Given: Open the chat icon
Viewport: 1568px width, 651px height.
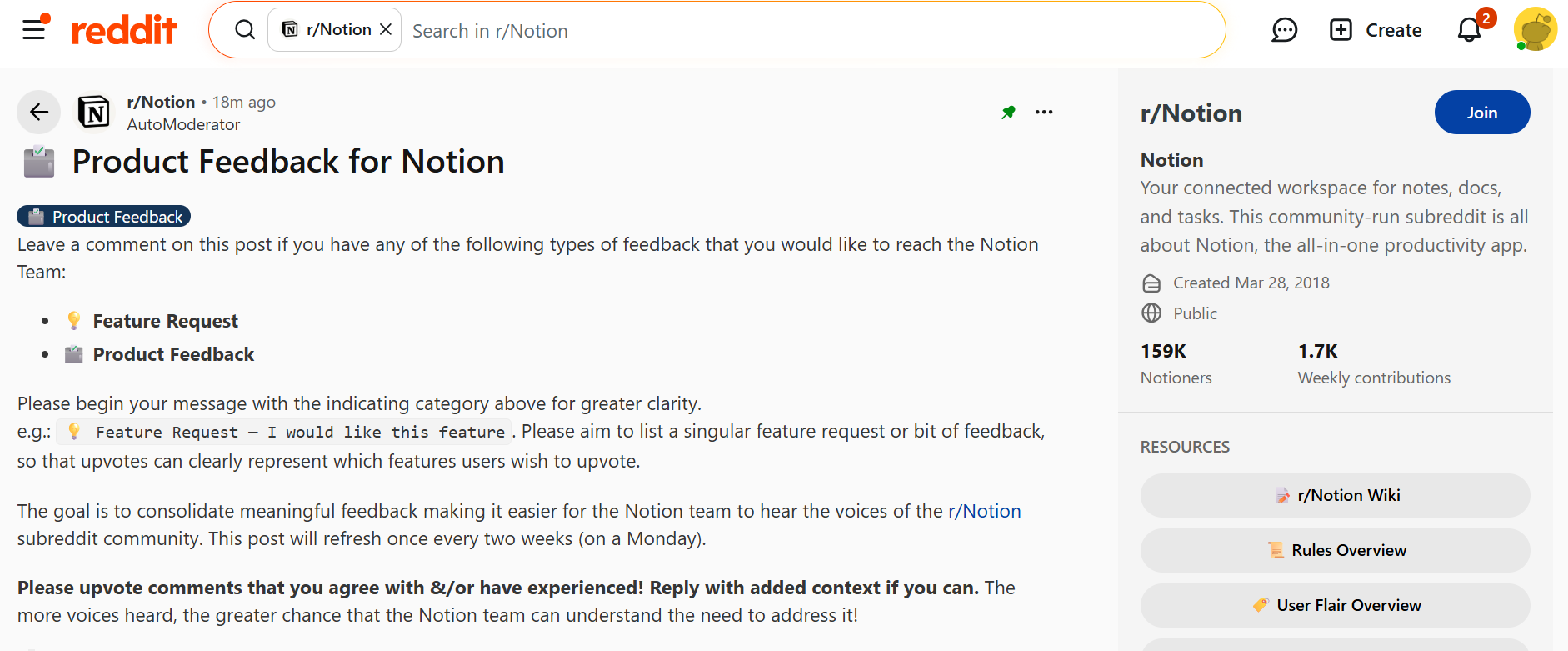Looking at the screenshot, I should tap(1284, 30).
